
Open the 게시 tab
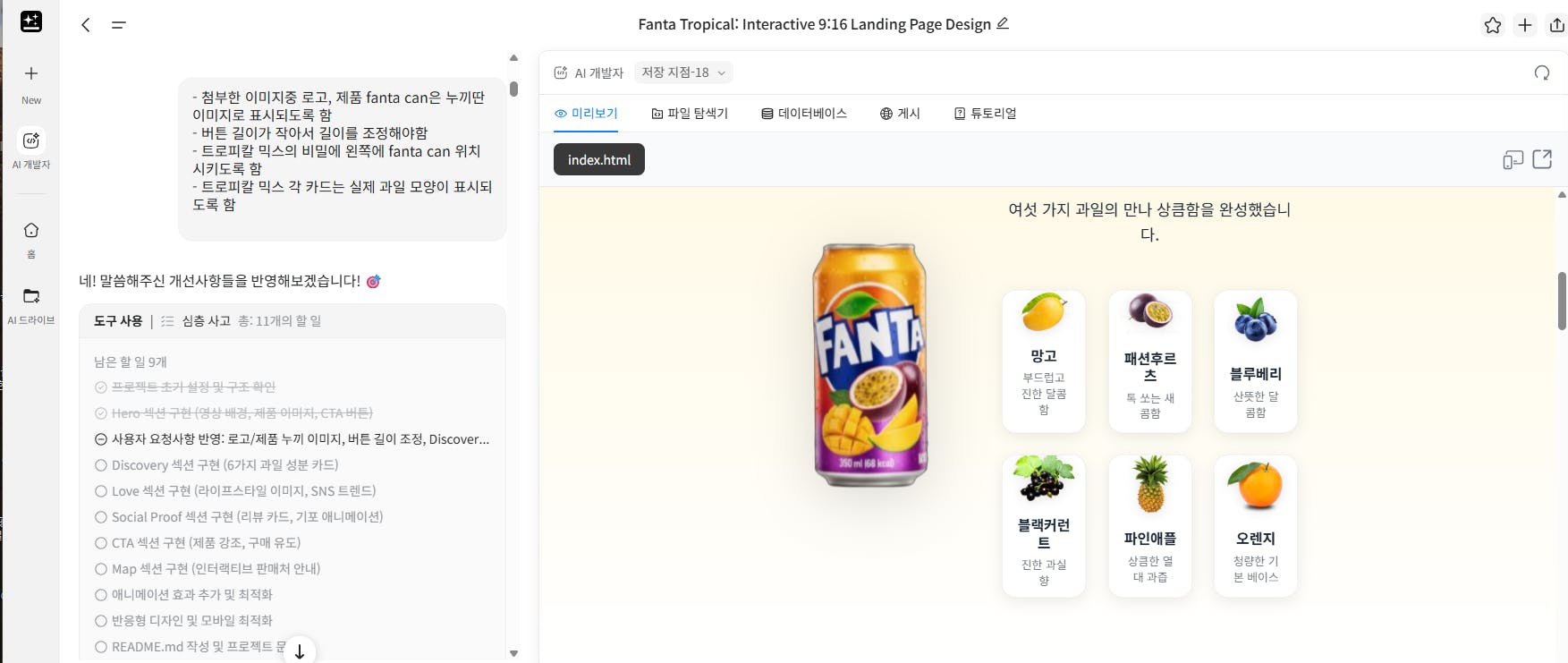[x=900, y=114]
